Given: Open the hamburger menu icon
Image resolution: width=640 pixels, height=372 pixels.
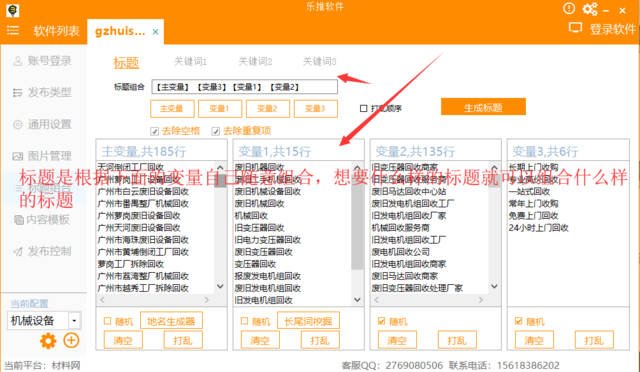Looking at the screenshot, I should click(13, 30).
